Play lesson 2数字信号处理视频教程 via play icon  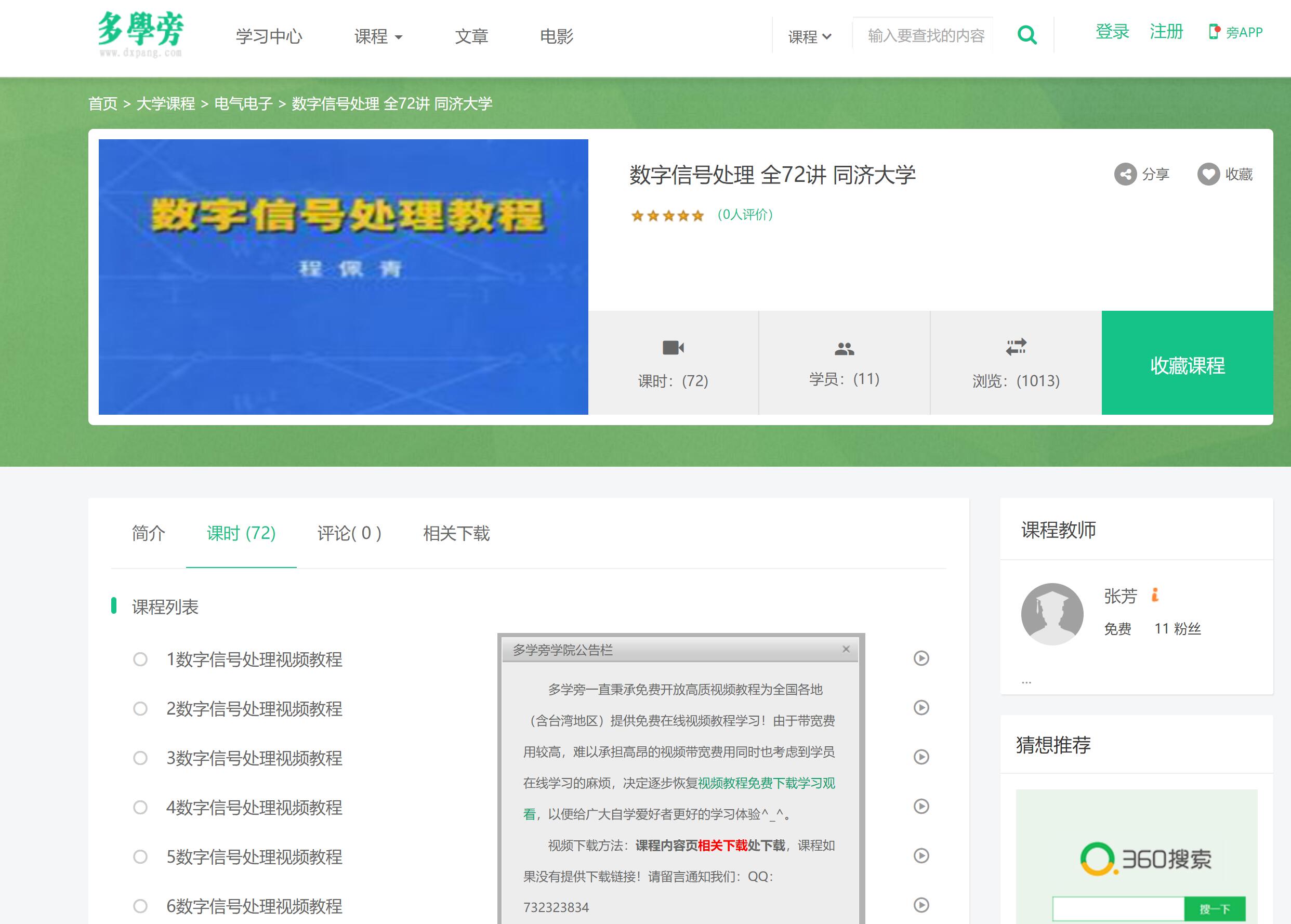921,708
